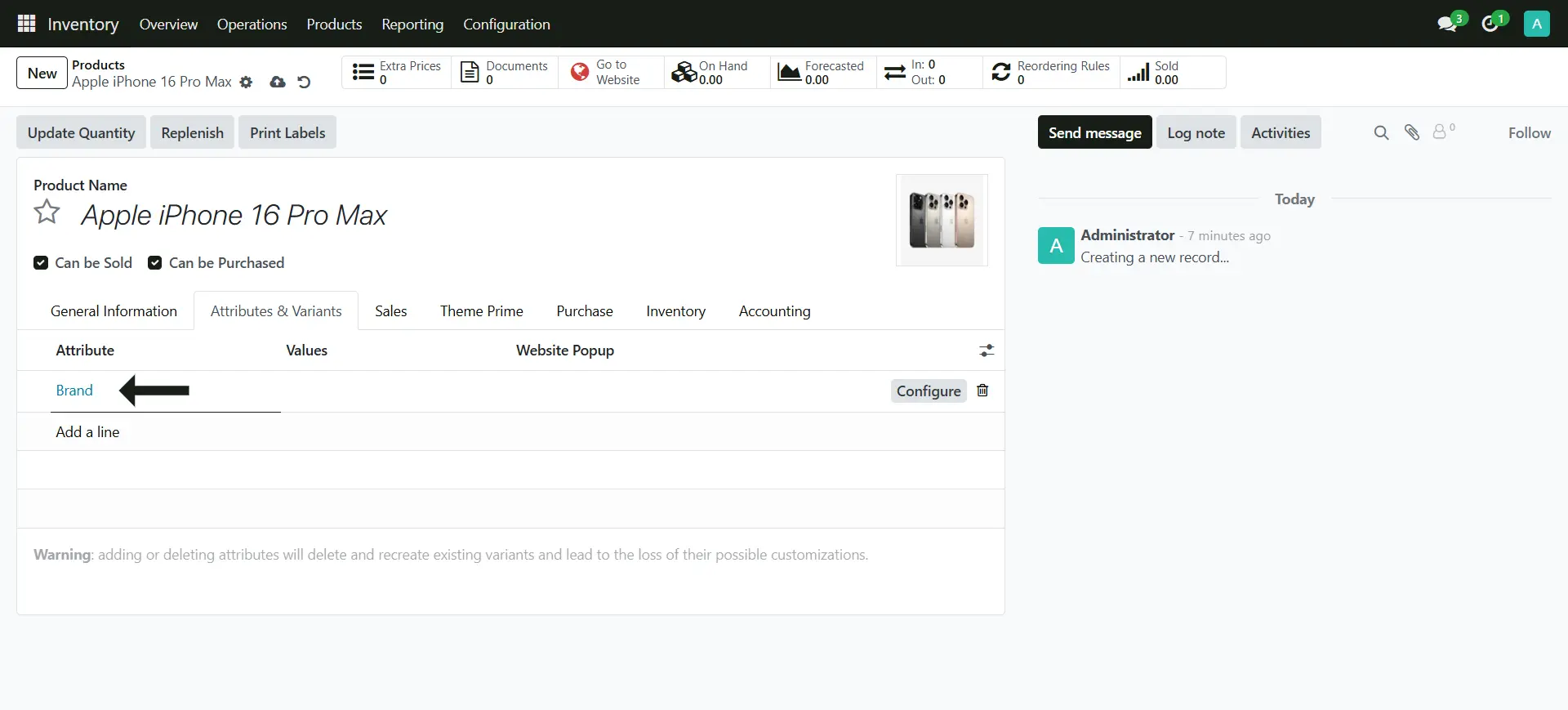Expand the Configuration menu
This screenshot has height=710, width=1568.
click(x=506, y=25)
